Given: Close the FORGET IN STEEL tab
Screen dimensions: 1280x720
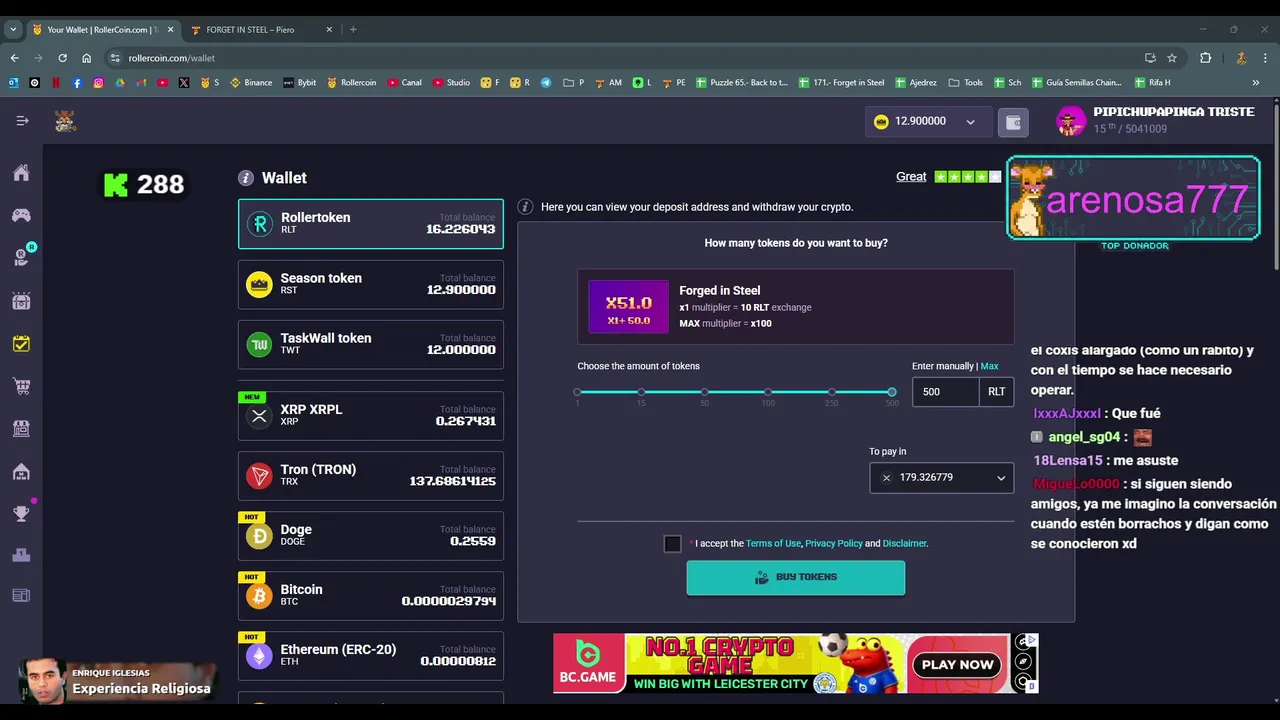Looking at the screenshot, I should pos(329,30).
